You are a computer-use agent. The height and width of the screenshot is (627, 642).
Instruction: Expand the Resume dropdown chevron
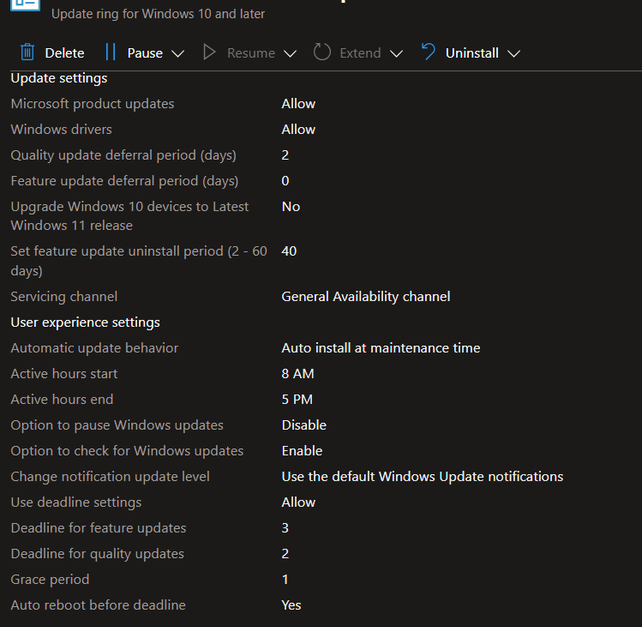click(x=290, y=54)
